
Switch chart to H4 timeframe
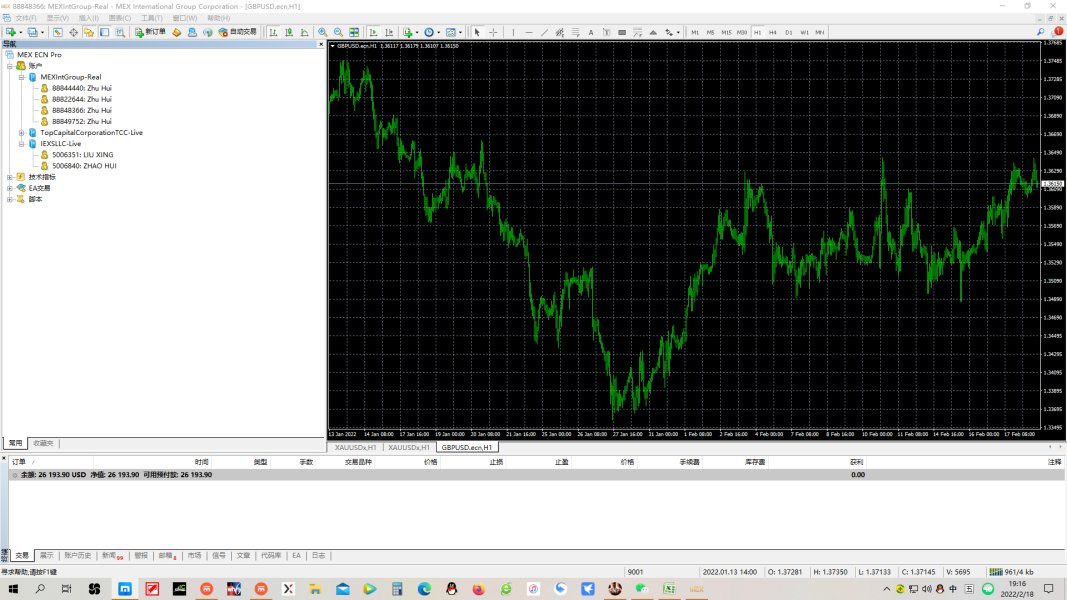click(773, 32)
